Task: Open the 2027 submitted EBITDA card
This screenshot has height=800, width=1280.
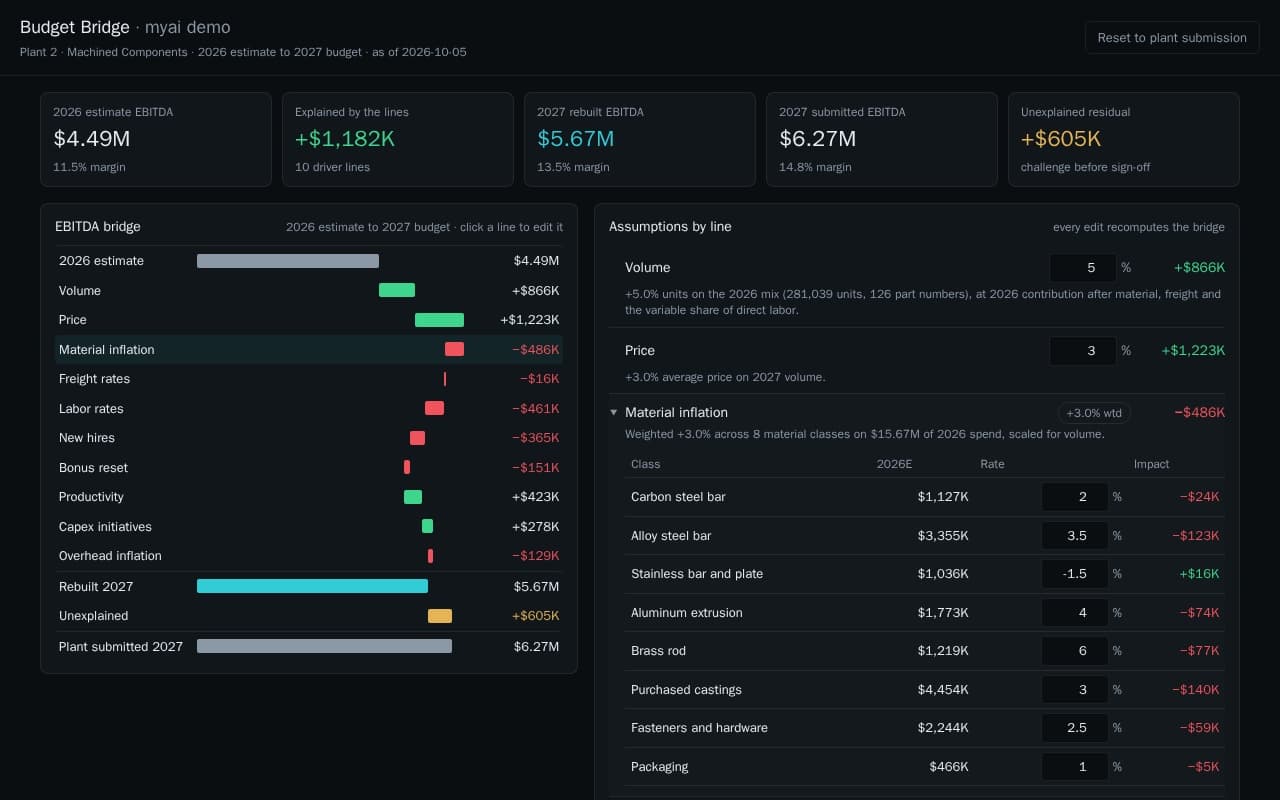Action: click(x=882, y=140)
